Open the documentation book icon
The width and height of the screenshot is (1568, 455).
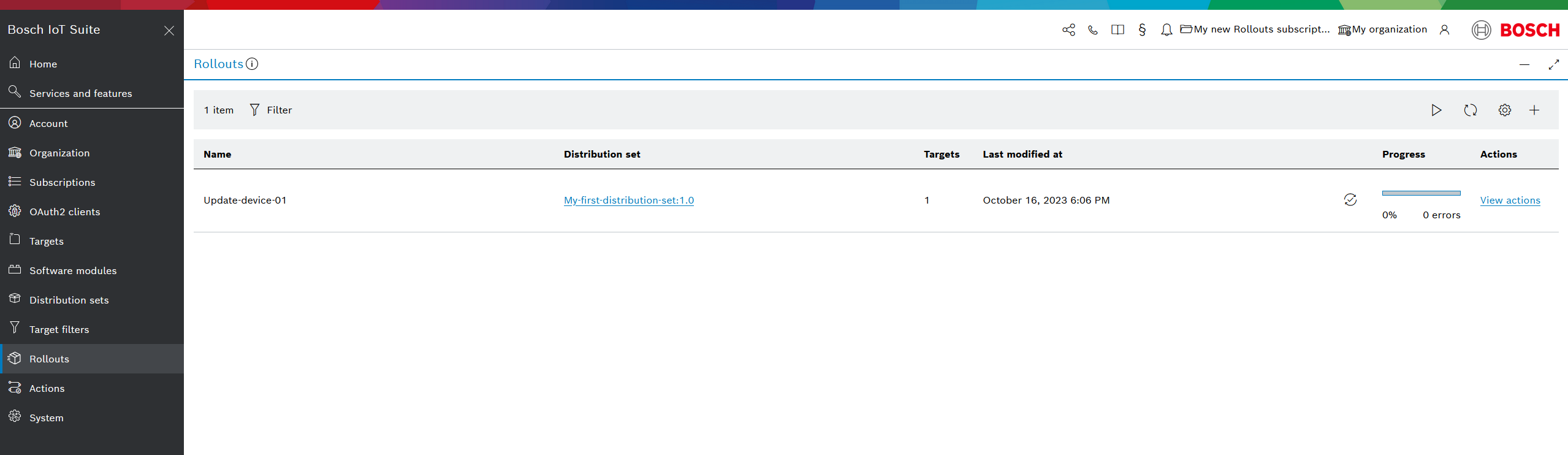(x=1117, y=30)
